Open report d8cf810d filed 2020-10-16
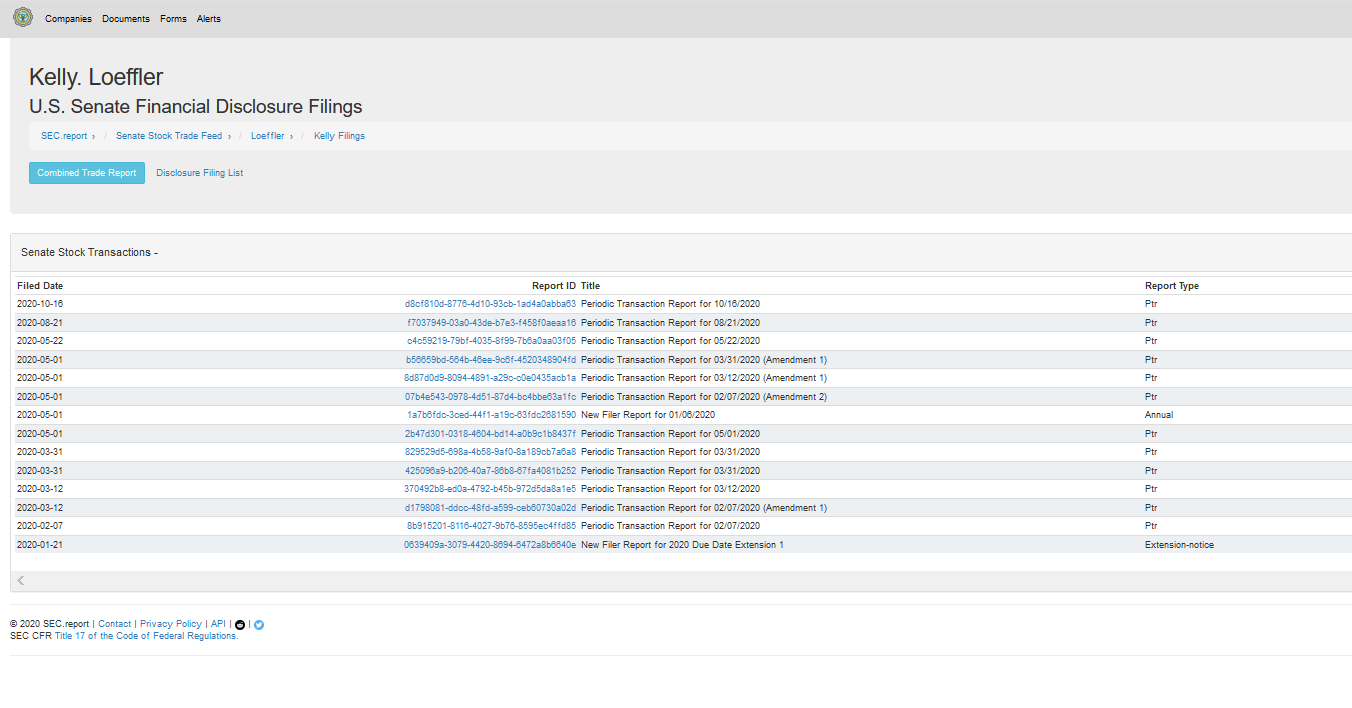This screenshot has height=708, width=1352. 490,304
